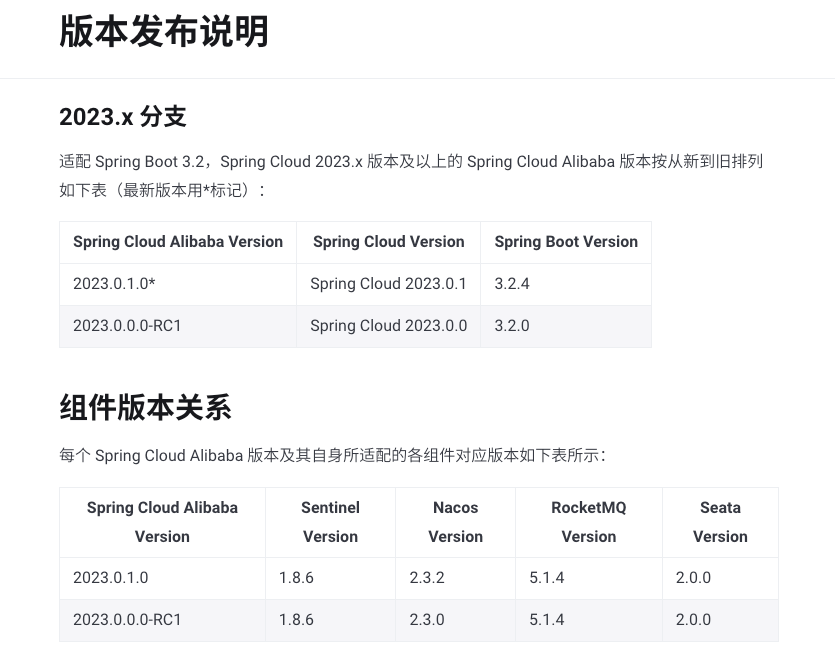The width and height of the screenshot is (835, 660).
Task: Select the Spring Boot Version column header
Action: 566,242
